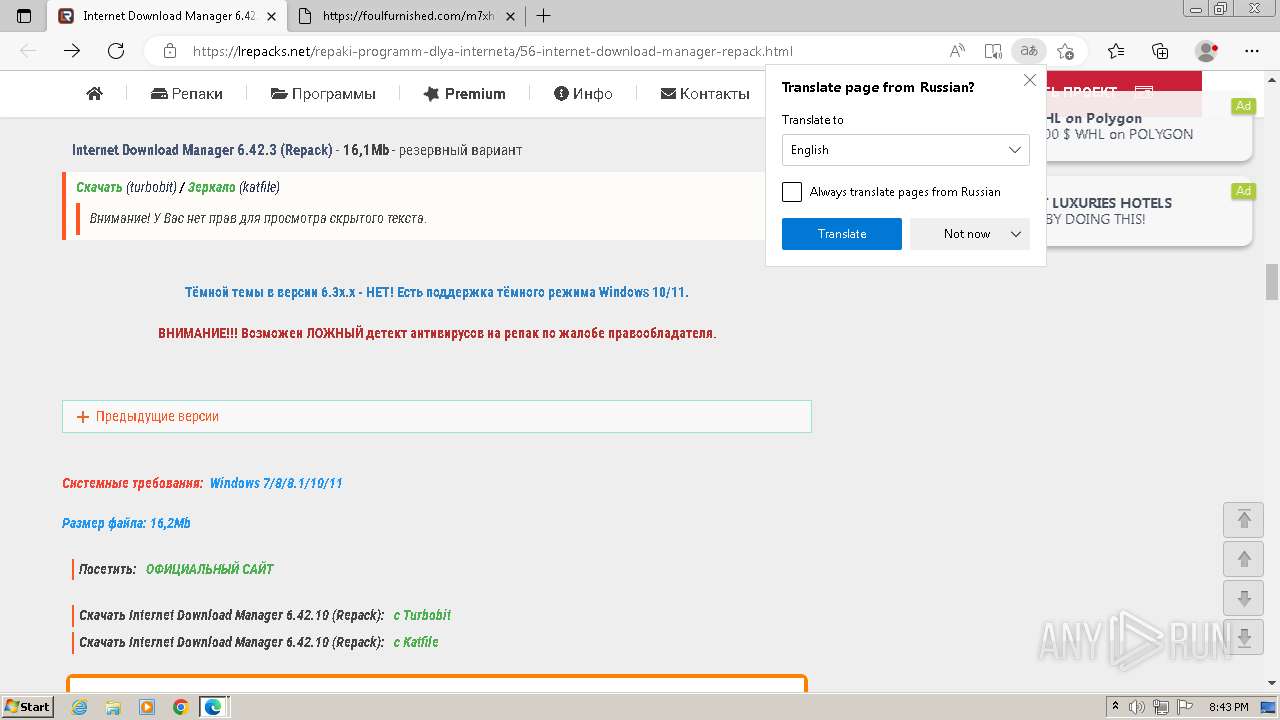Download version 6.42.10 с Turbobit
Viewport: 1280px width, 720px height.
coord(422,615)
